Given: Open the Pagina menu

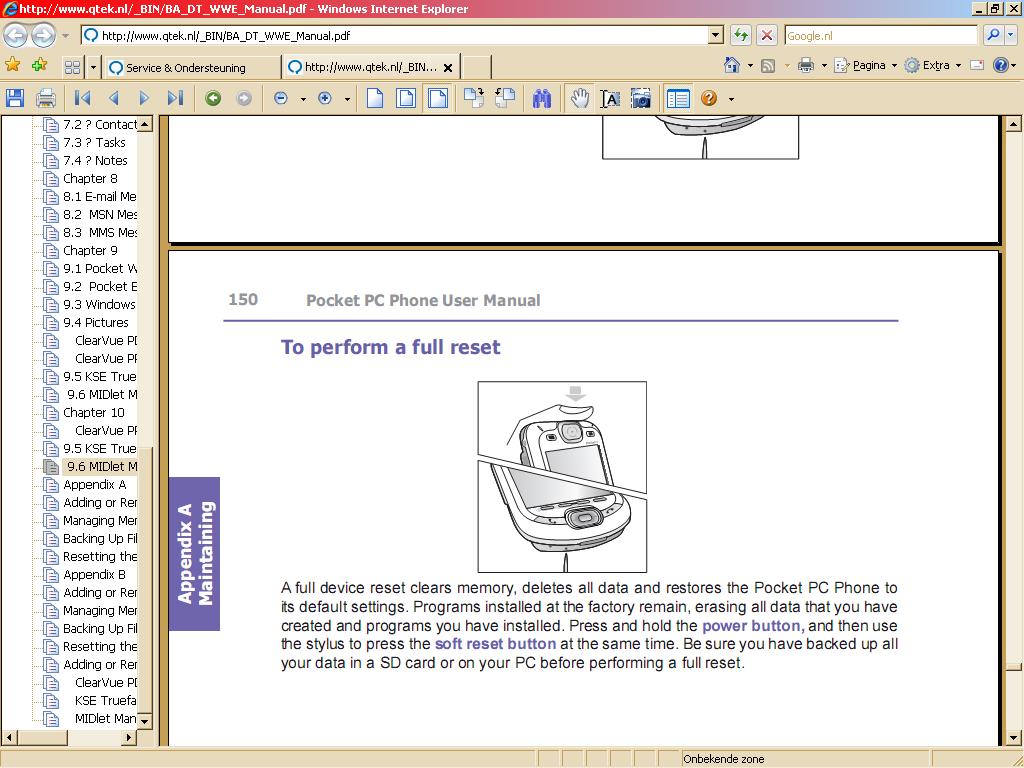Looking at the screenshot, I should (x=865, y=65).
